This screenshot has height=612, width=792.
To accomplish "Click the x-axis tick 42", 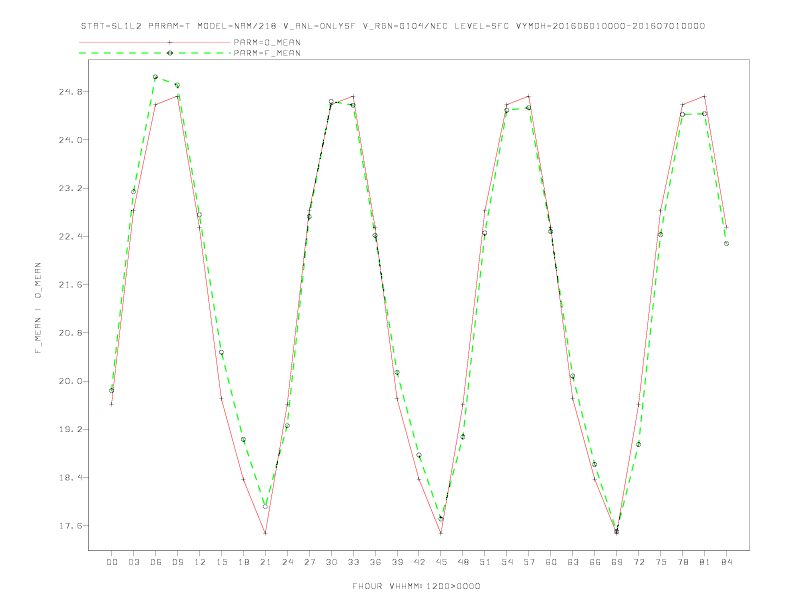I will (x=419, y=562).
